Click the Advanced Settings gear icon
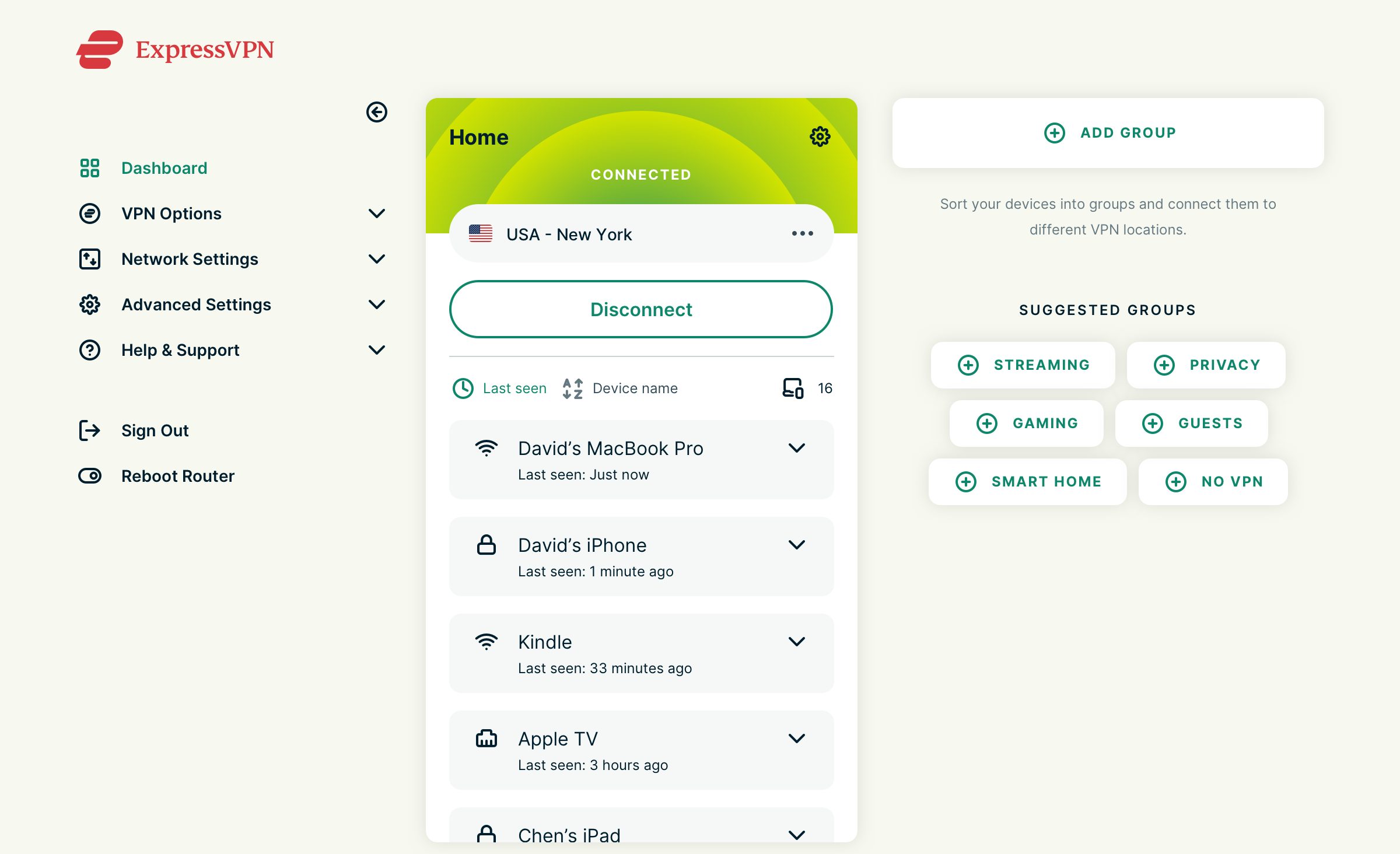Viewport: 1400px width, 854px height. [x=89, y=304]
